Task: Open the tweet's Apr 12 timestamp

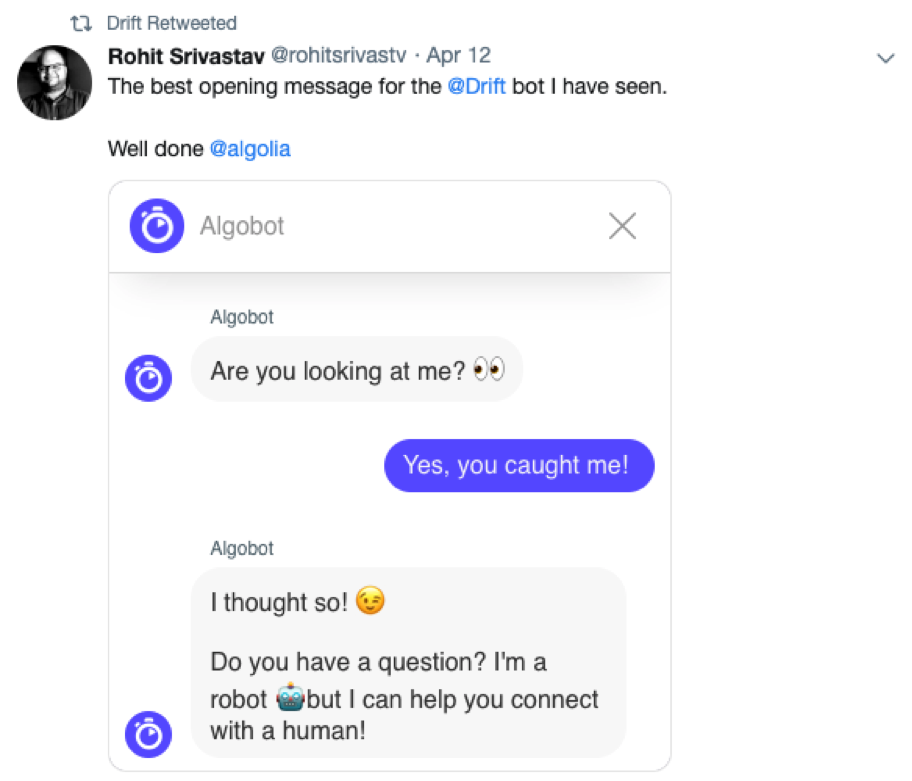Action: (x=458, y=56)
